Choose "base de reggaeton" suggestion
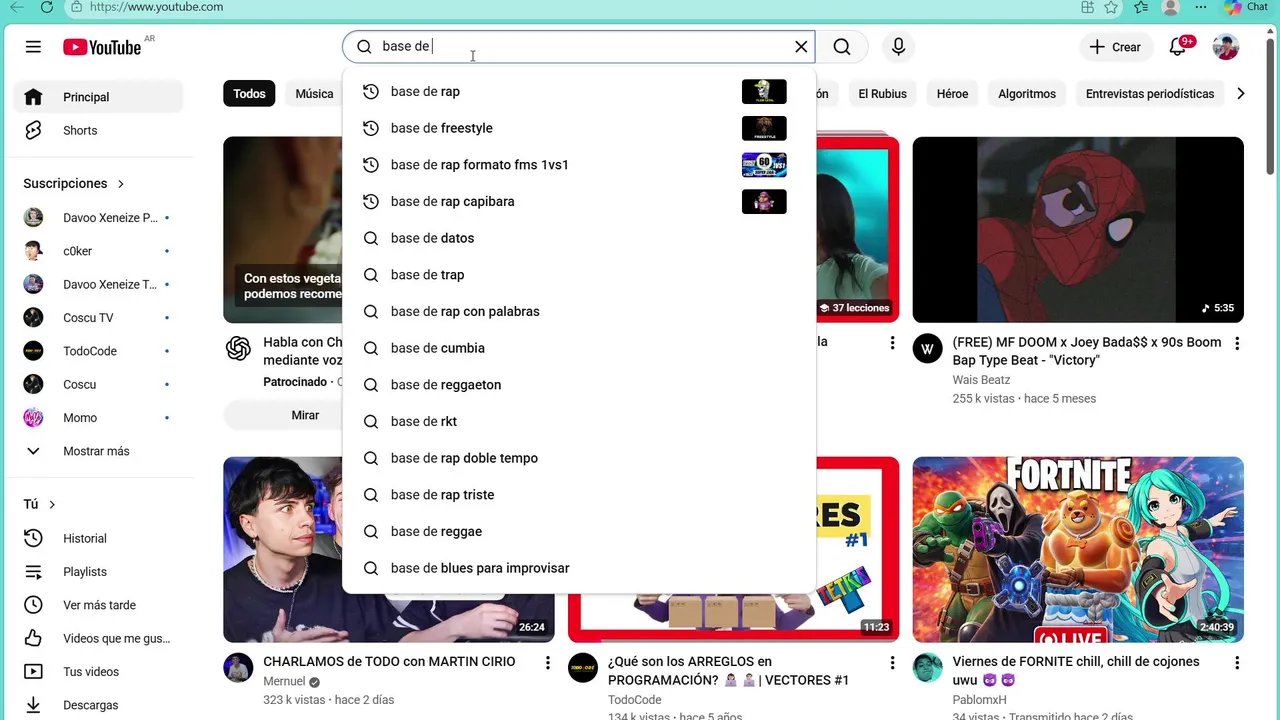 tap(579, 385)
